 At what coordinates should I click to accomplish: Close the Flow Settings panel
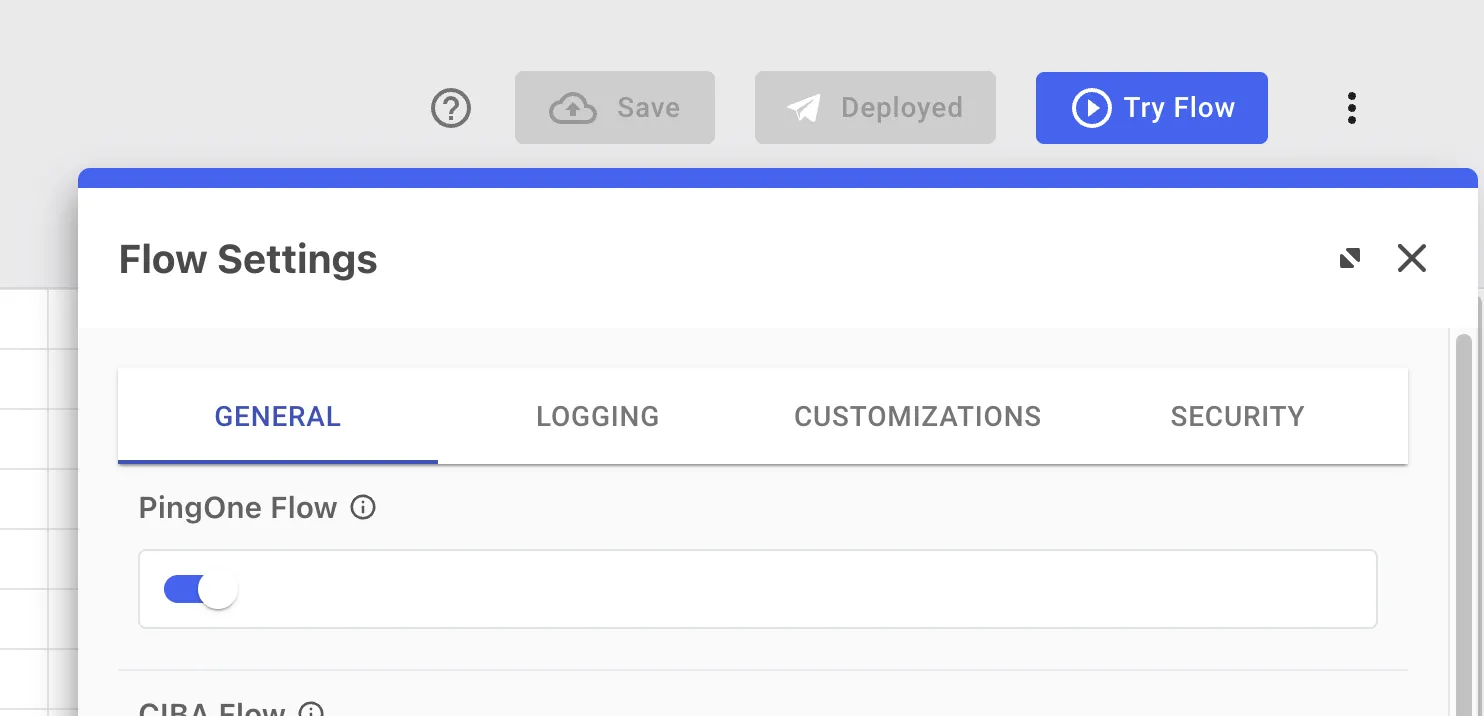(1412, 259)
